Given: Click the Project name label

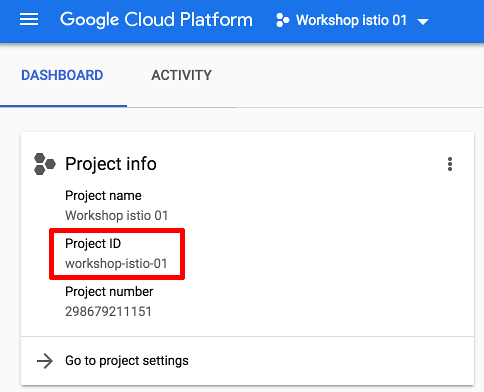Looking at the screenshot, I should pos(103,196).
